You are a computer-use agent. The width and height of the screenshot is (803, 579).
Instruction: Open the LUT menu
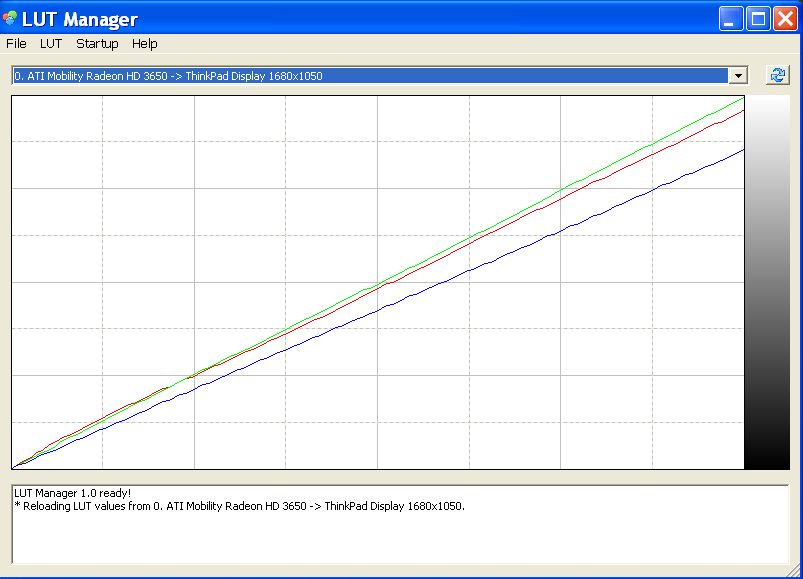click(51, 44)
